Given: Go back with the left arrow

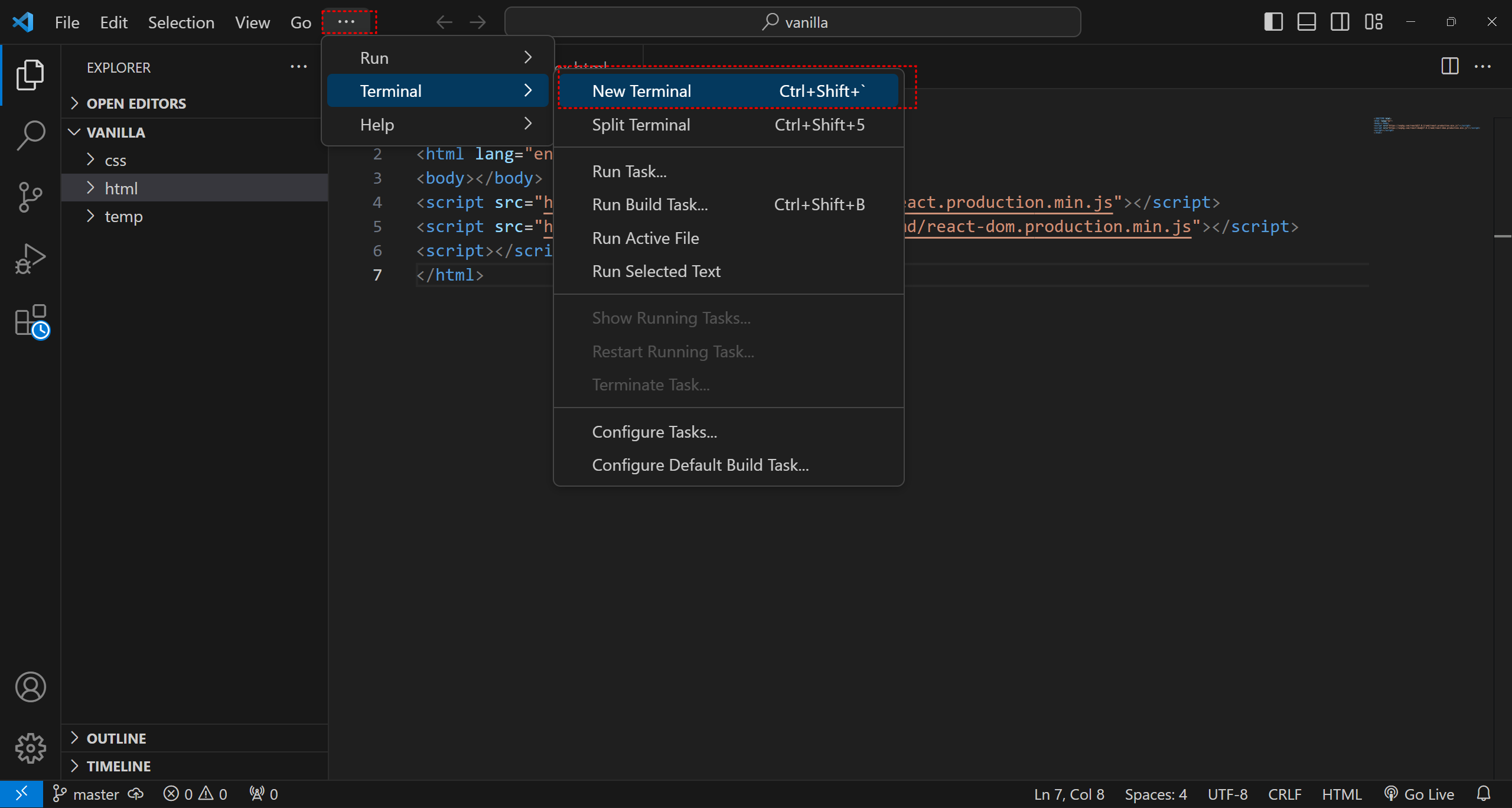Looking at the screenshot, I should [x=444, y=22].
